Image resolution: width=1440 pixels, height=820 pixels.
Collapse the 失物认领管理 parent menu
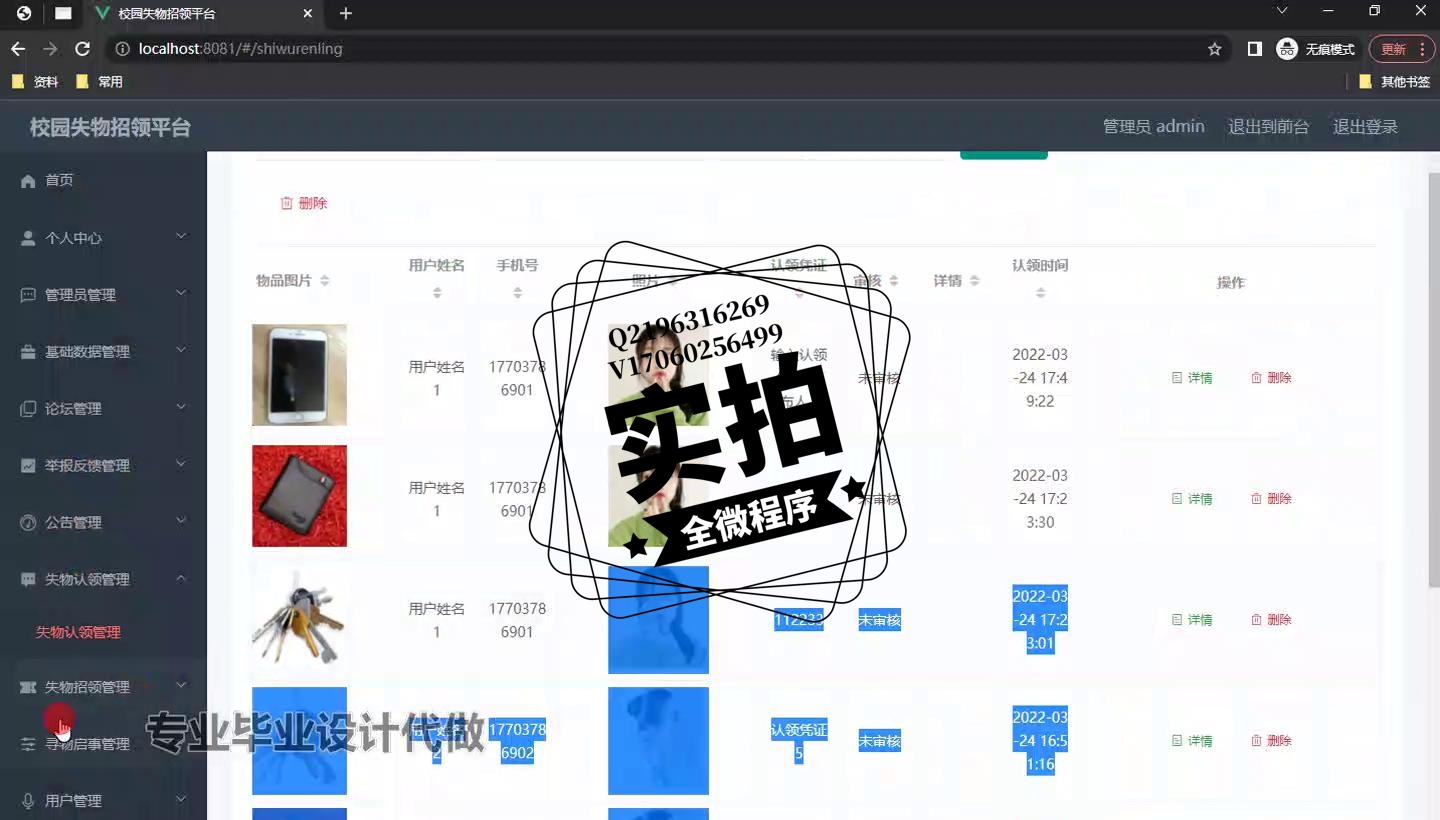(x=103, y=580)
